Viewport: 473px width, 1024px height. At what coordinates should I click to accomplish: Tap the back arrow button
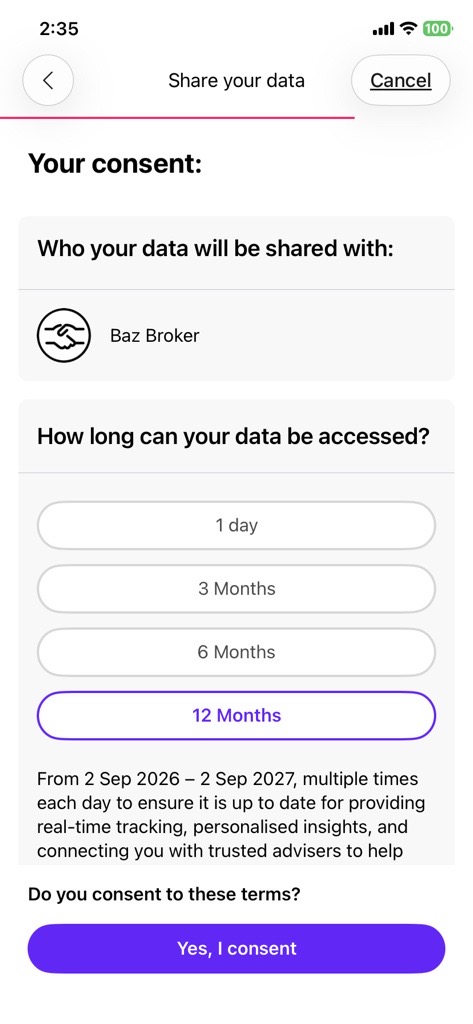48,80
